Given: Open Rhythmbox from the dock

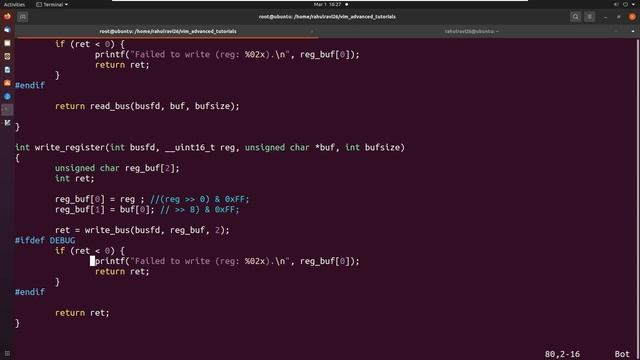Looking at the screenshot, I should [7, 57].
